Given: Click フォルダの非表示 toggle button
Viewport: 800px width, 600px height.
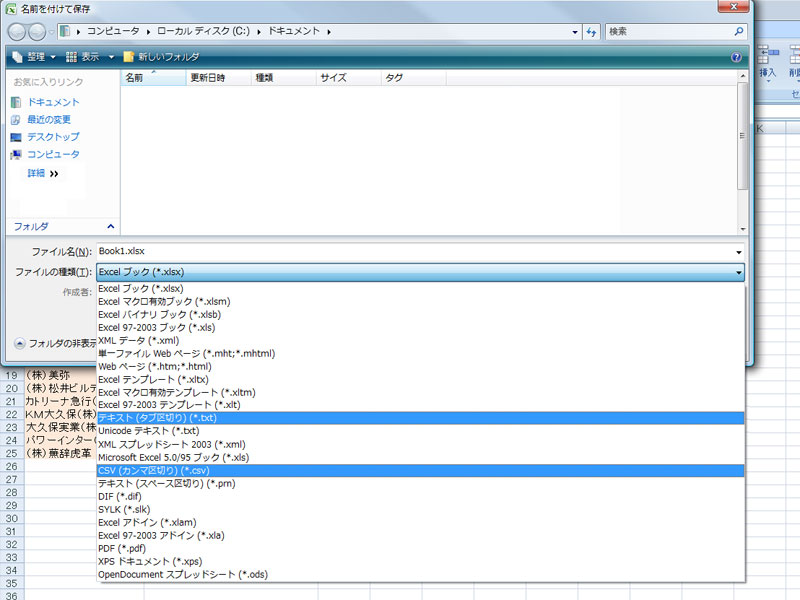Looking at the screenshot, I should [55, 343].
